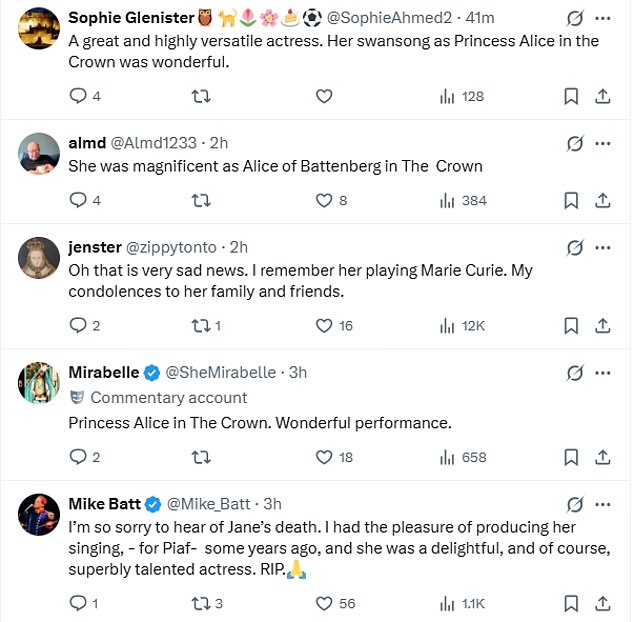This screenshot has width=634, height=622.
Task: Retweet Mirabelle's Princess Alice tweet
Action: 201,457
